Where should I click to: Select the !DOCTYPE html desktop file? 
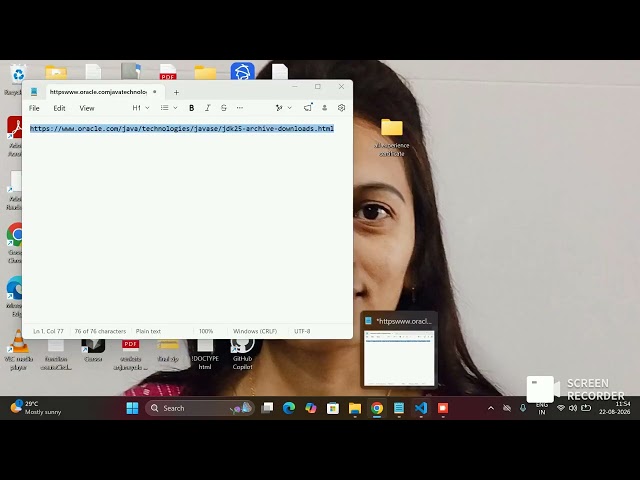[x=205, y=354]
